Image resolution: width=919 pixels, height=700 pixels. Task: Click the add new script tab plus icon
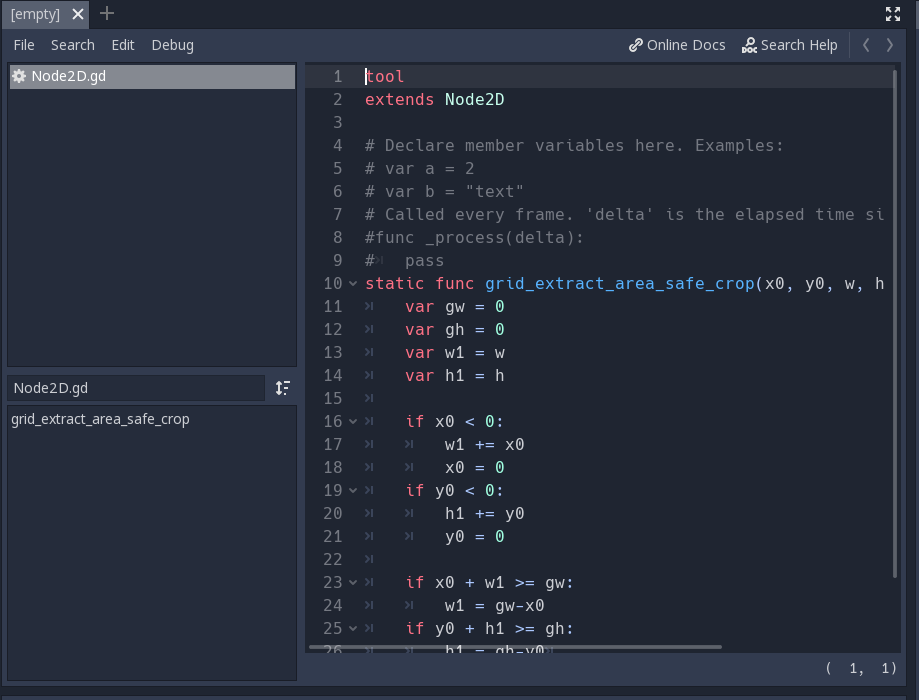click(x=106, y=14)
